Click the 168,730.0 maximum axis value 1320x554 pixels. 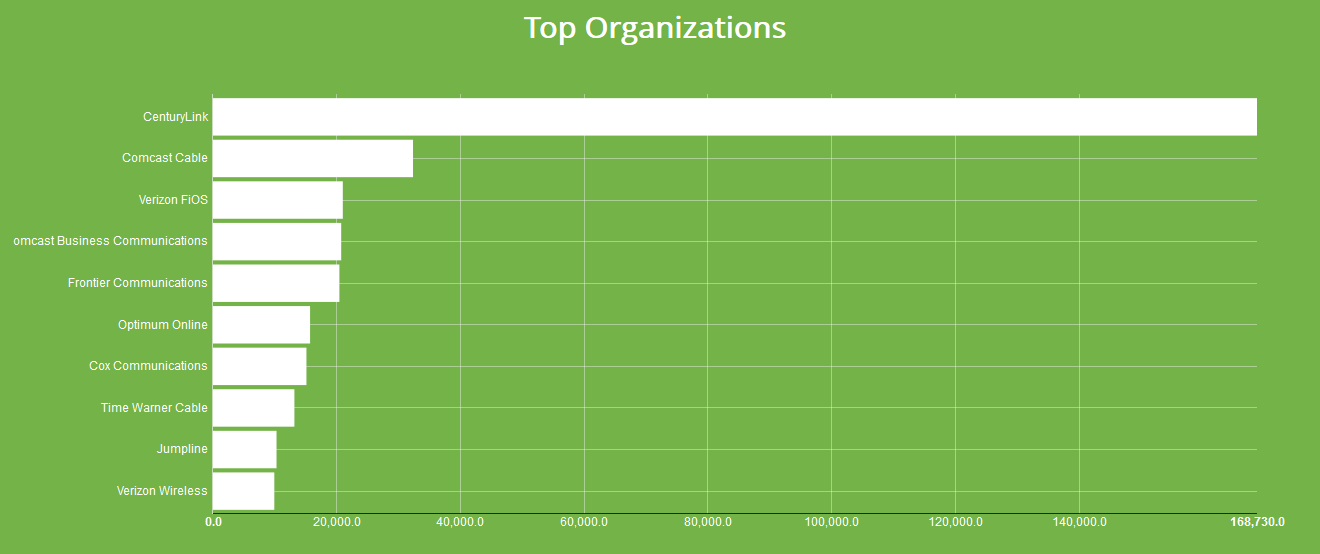tap(1257, 522)
